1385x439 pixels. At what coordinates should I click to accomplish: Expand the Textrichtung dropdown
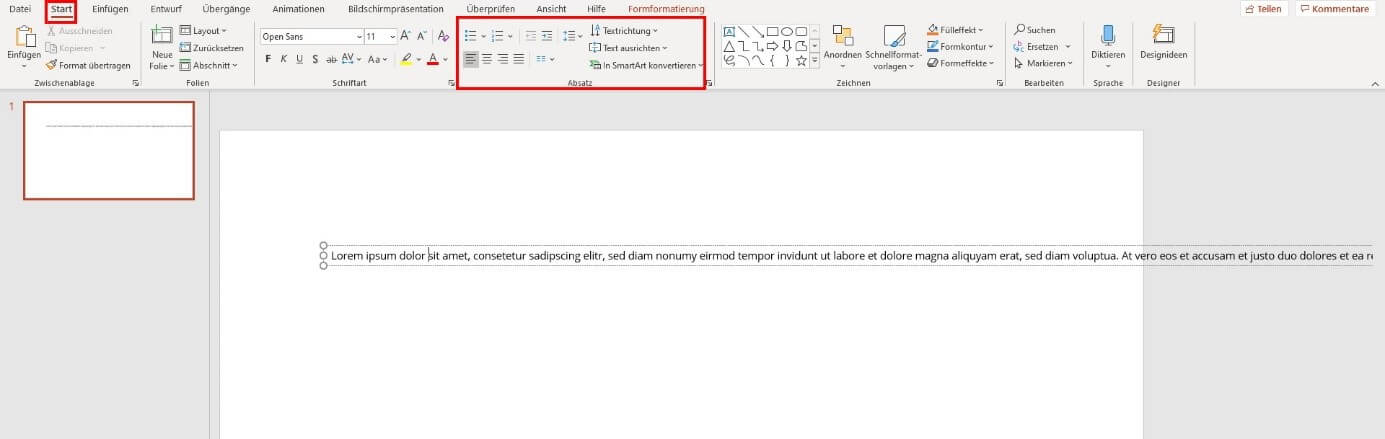click(x=624, y=31)
